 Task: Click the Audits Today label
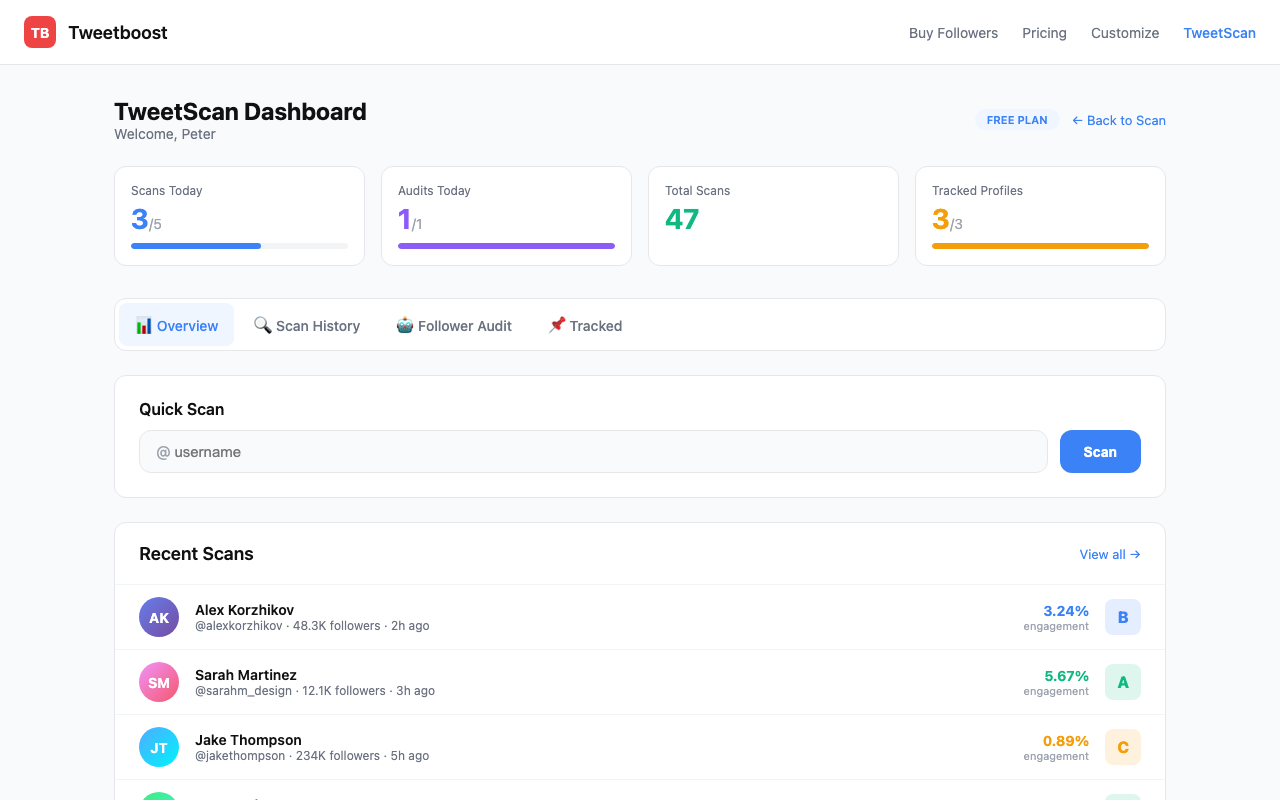[x=434, y=190]
